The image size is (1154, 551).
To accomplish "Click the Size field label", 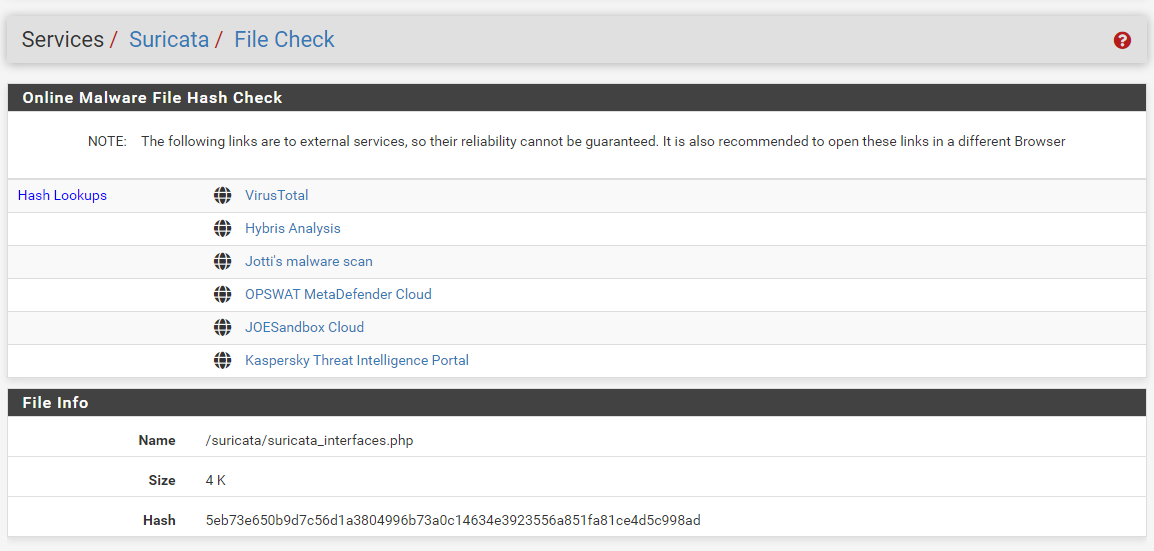I will click(x=162, y=480).
